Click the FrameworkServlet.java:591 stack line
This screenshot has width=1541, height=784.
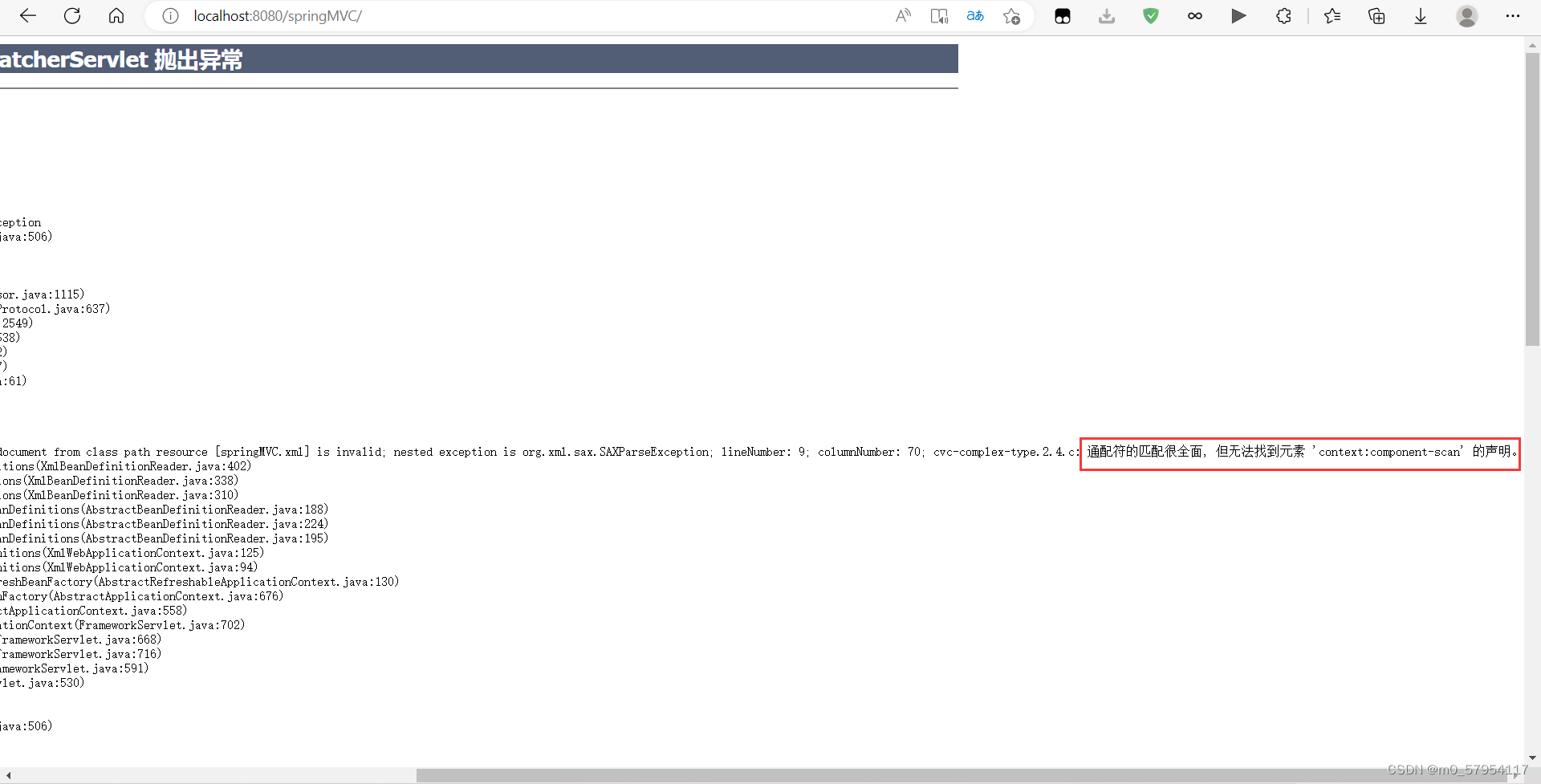[75, 668]
